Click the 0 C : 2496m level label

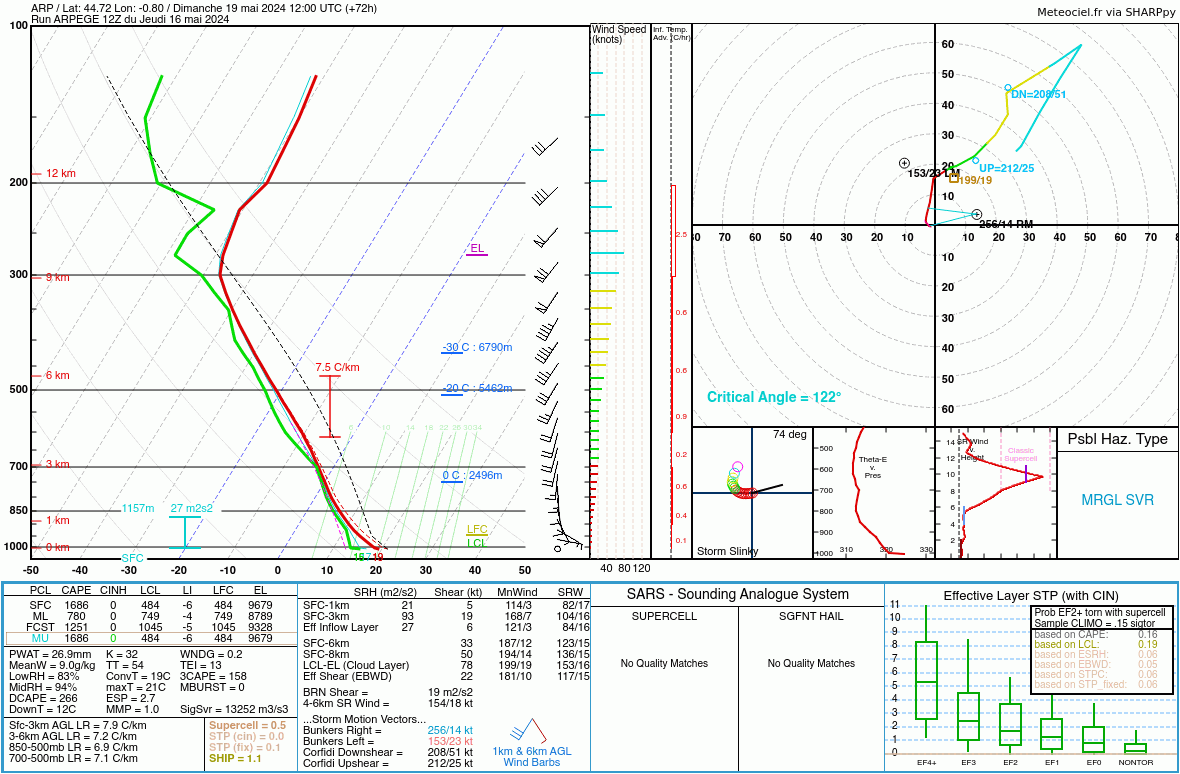(472, 475)
